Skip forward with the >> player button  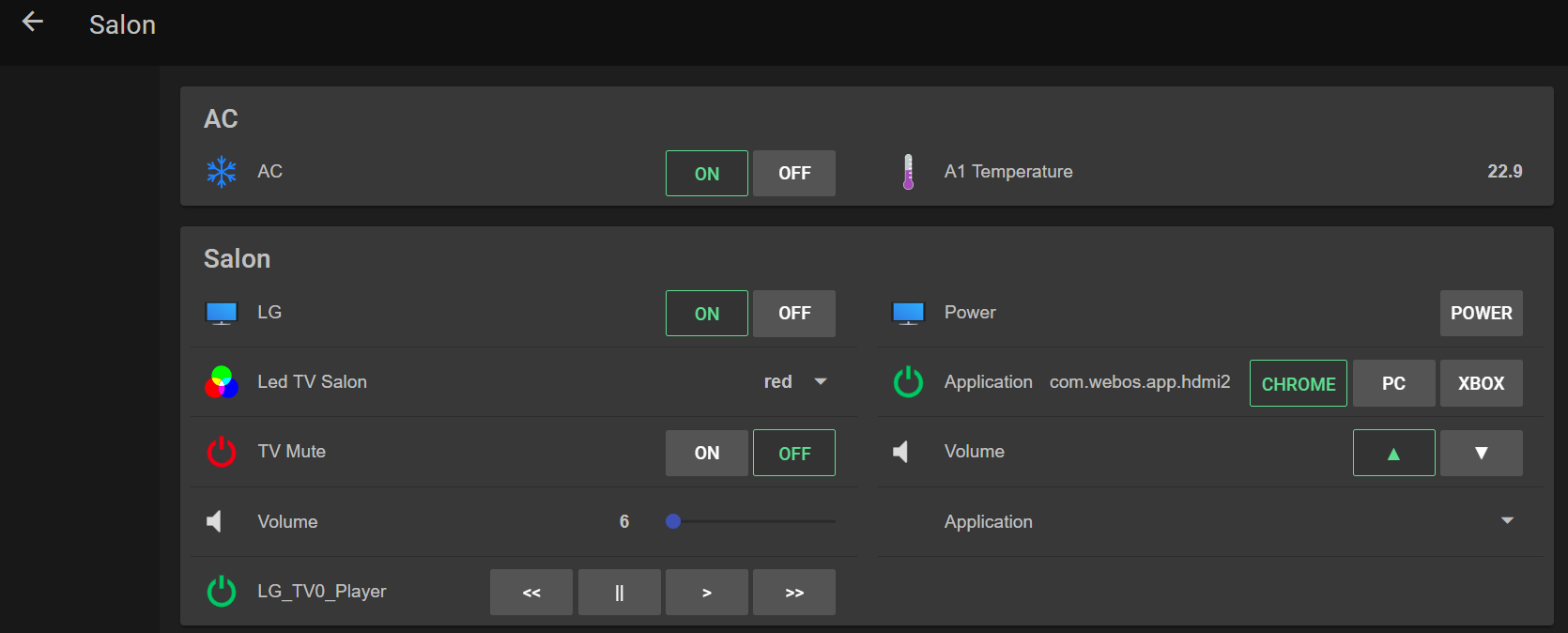793,593
